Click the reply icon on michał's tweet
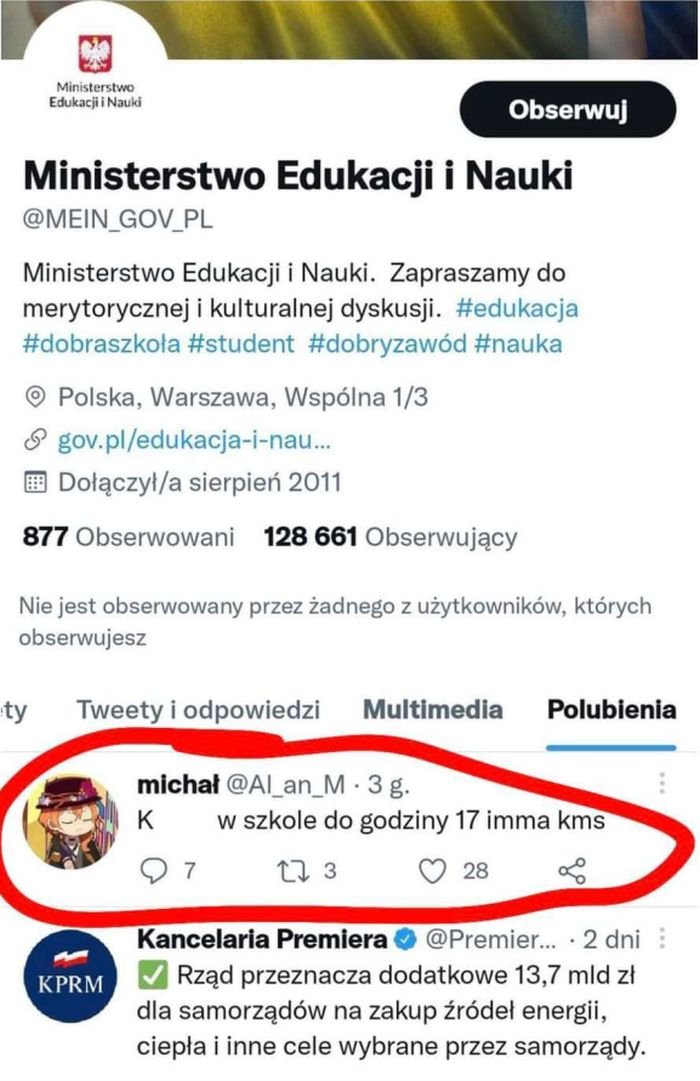The width and height of the screenshot is (700, 1081). tap(152, 871)
